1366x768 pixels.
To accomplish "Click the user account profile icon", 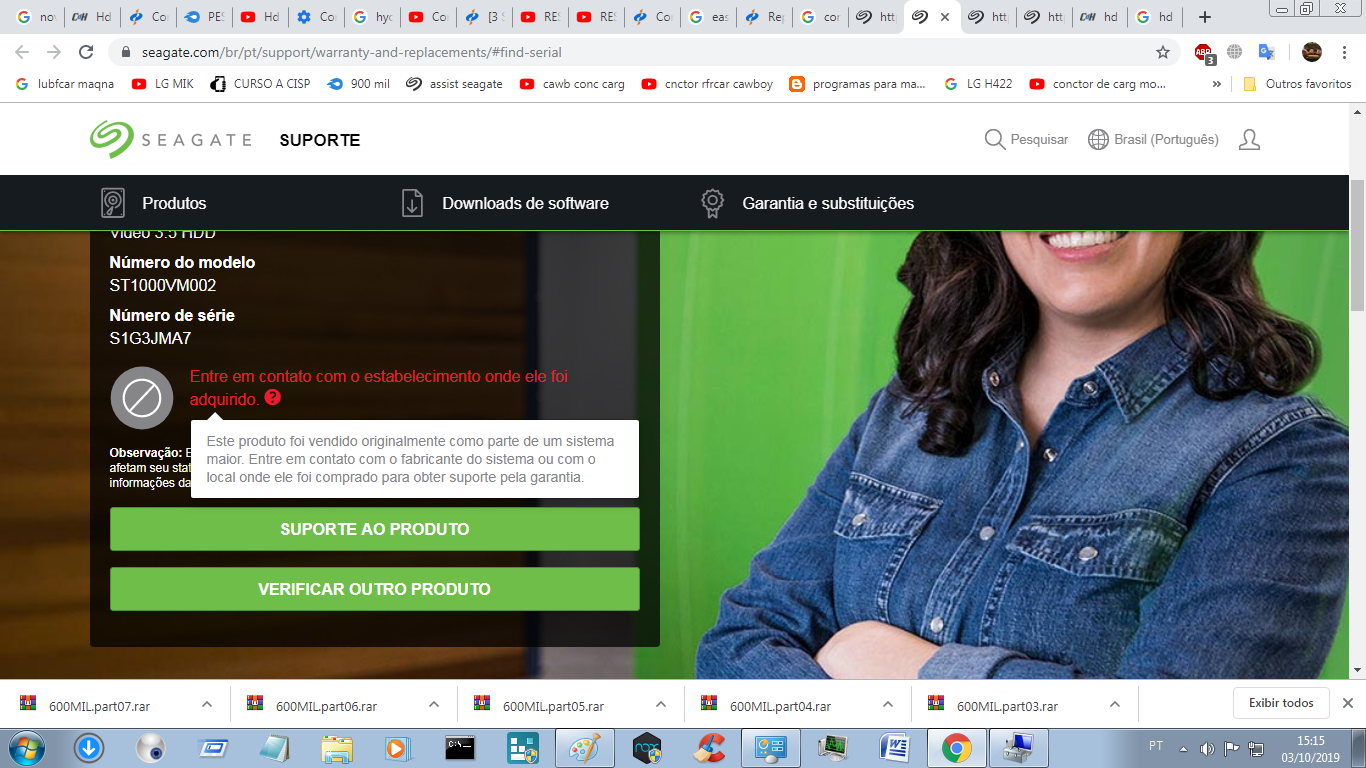I will tap(1249, 140).
